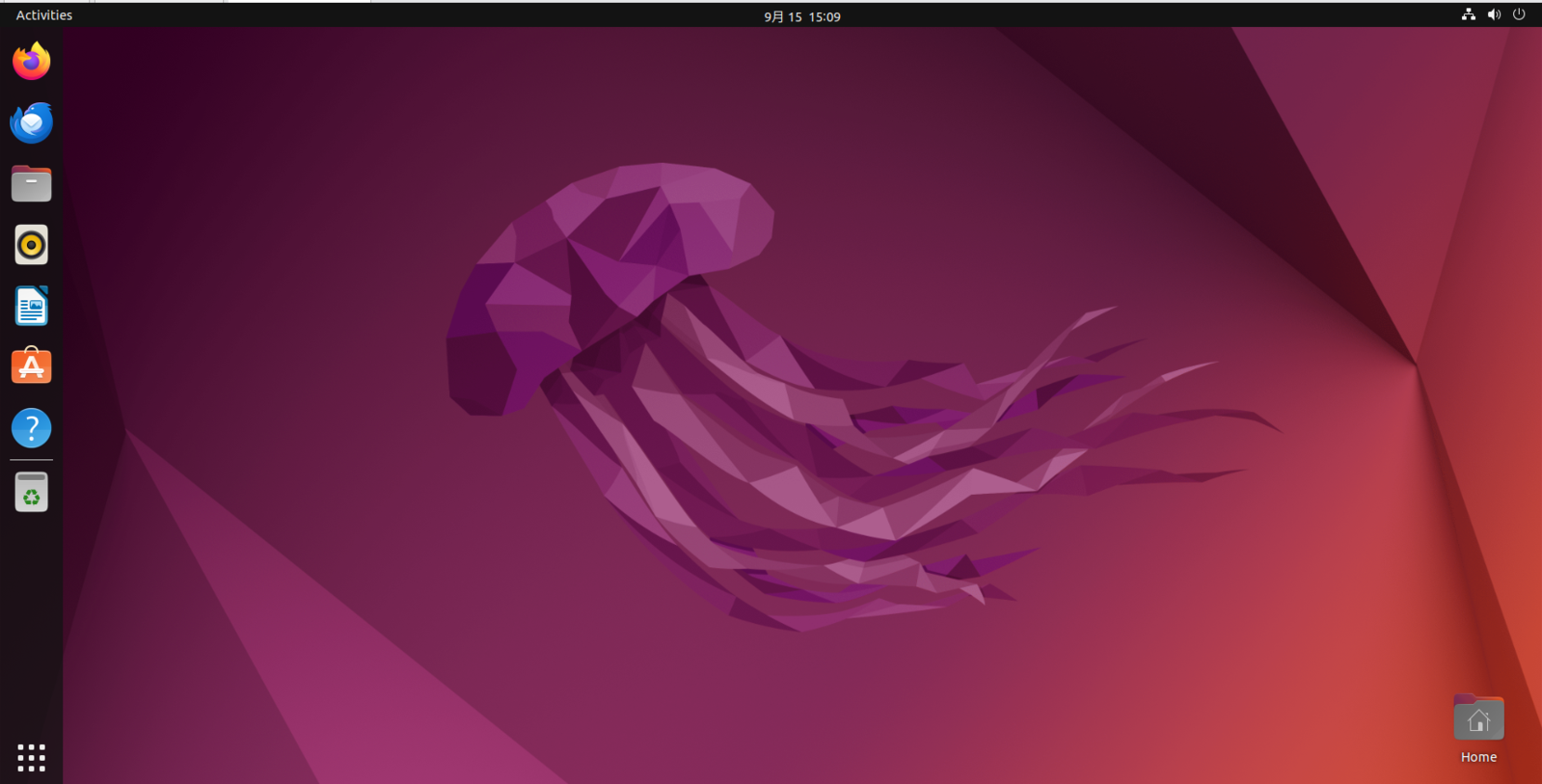Click the volume icon in top bar
The height and width of the screenshot is (784, 1542).
click(1494, 14)
